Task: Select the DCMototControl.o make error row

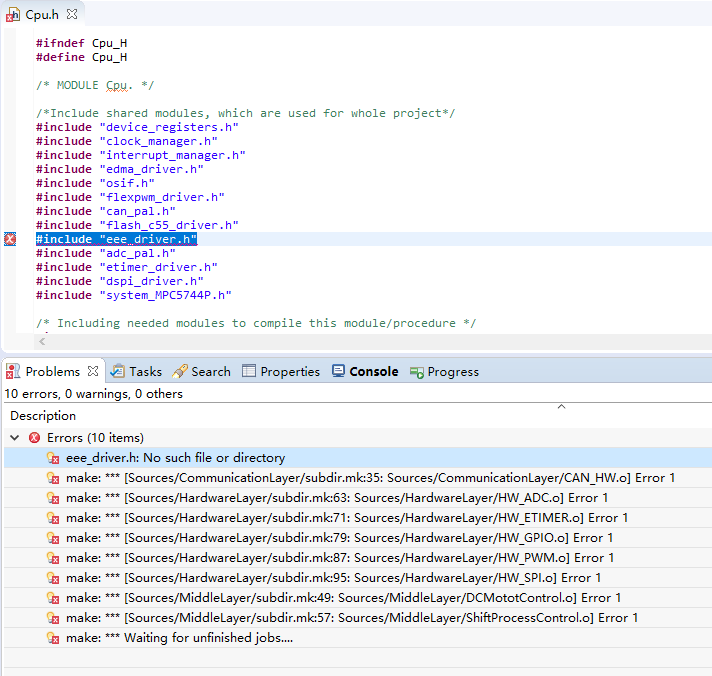Action: click(x=358, y=597)
